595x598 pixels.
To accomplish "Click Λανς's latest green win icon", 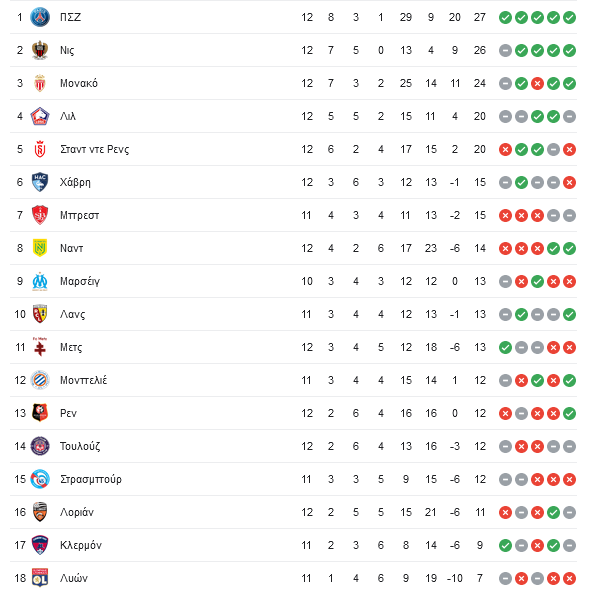I will click(569, 315).
